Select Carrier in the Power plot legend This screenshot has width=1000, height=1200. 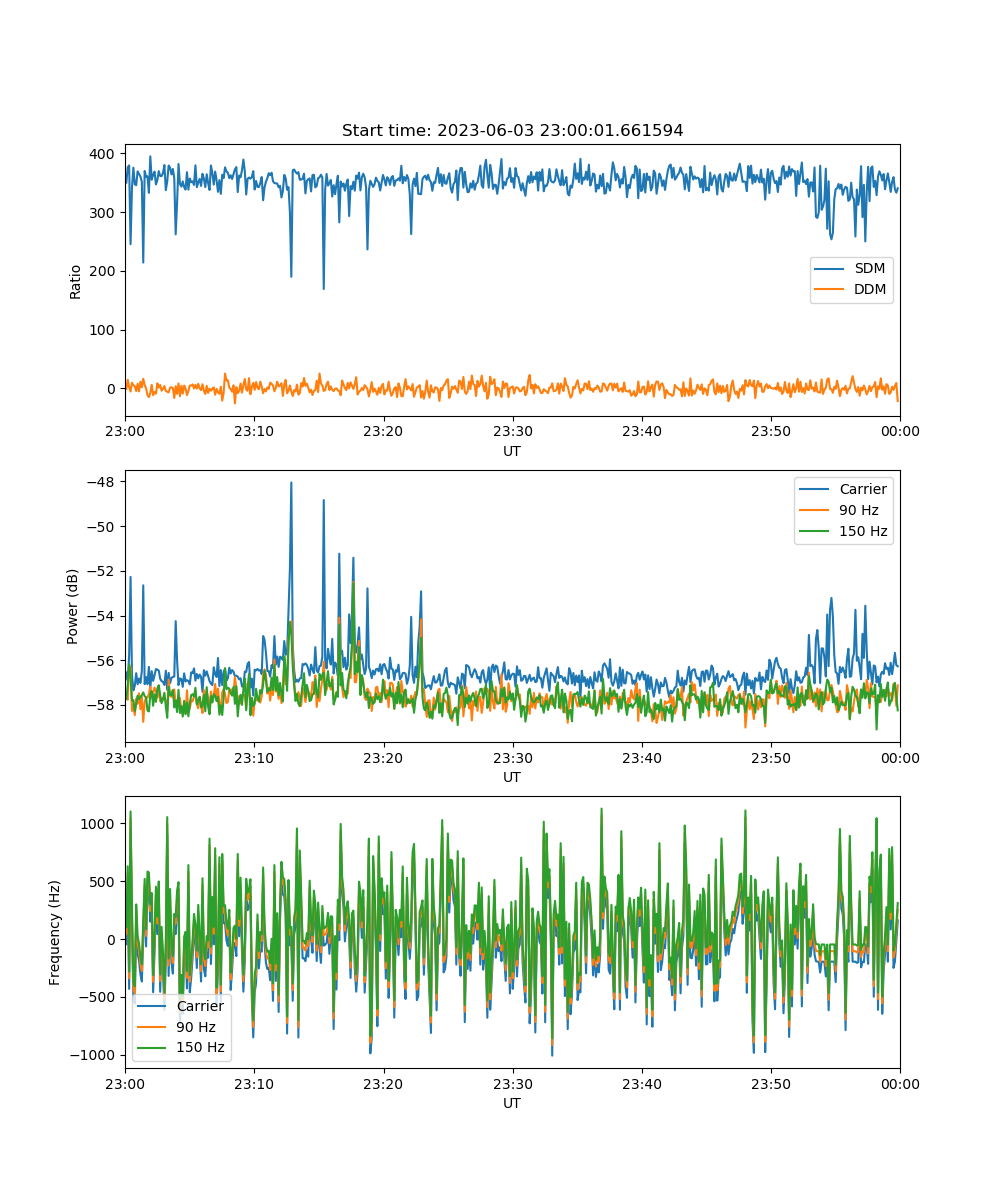[x=844, y=490]
